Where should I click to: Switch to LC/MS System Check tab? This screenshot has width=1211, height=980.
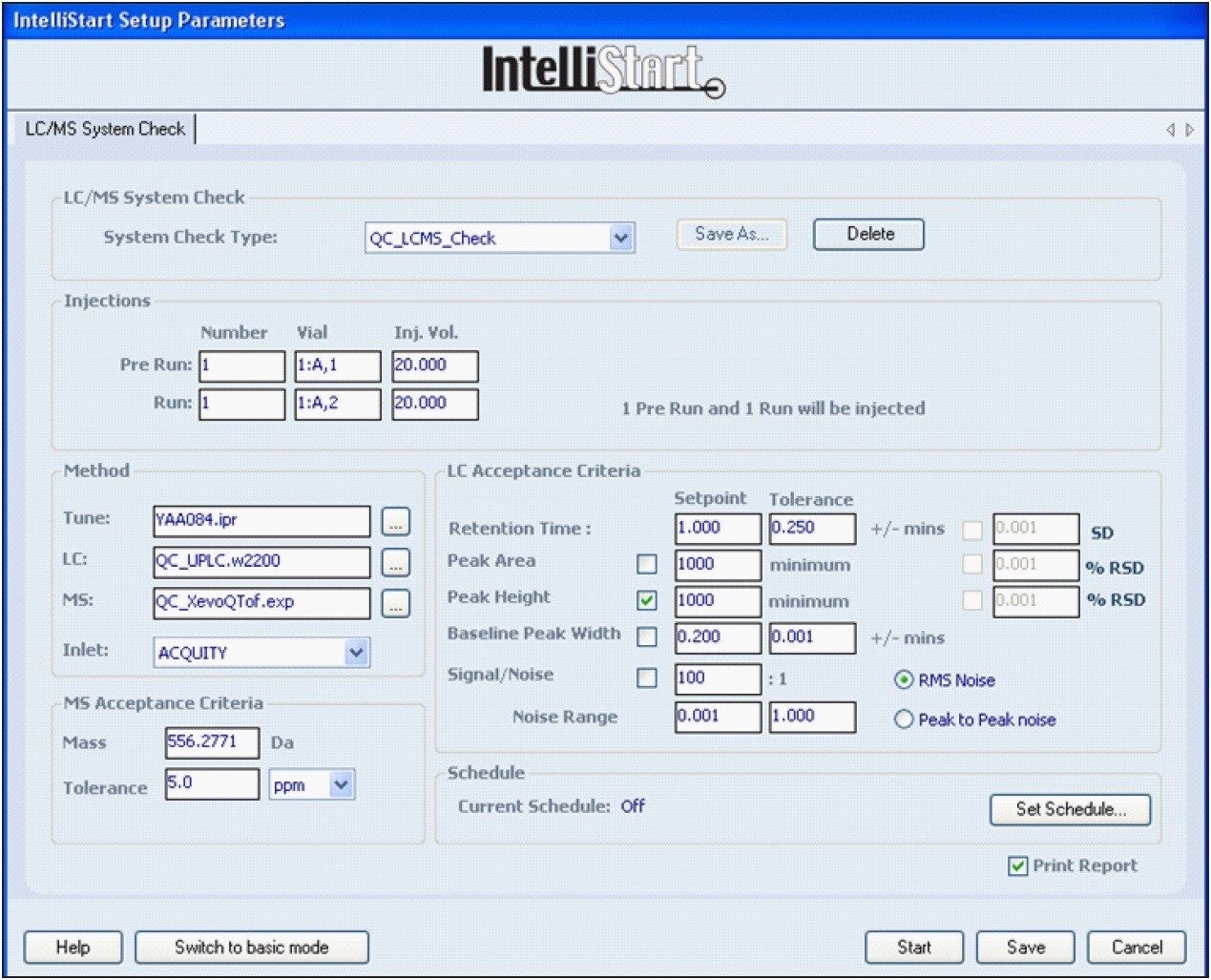[x=105, y=129]
